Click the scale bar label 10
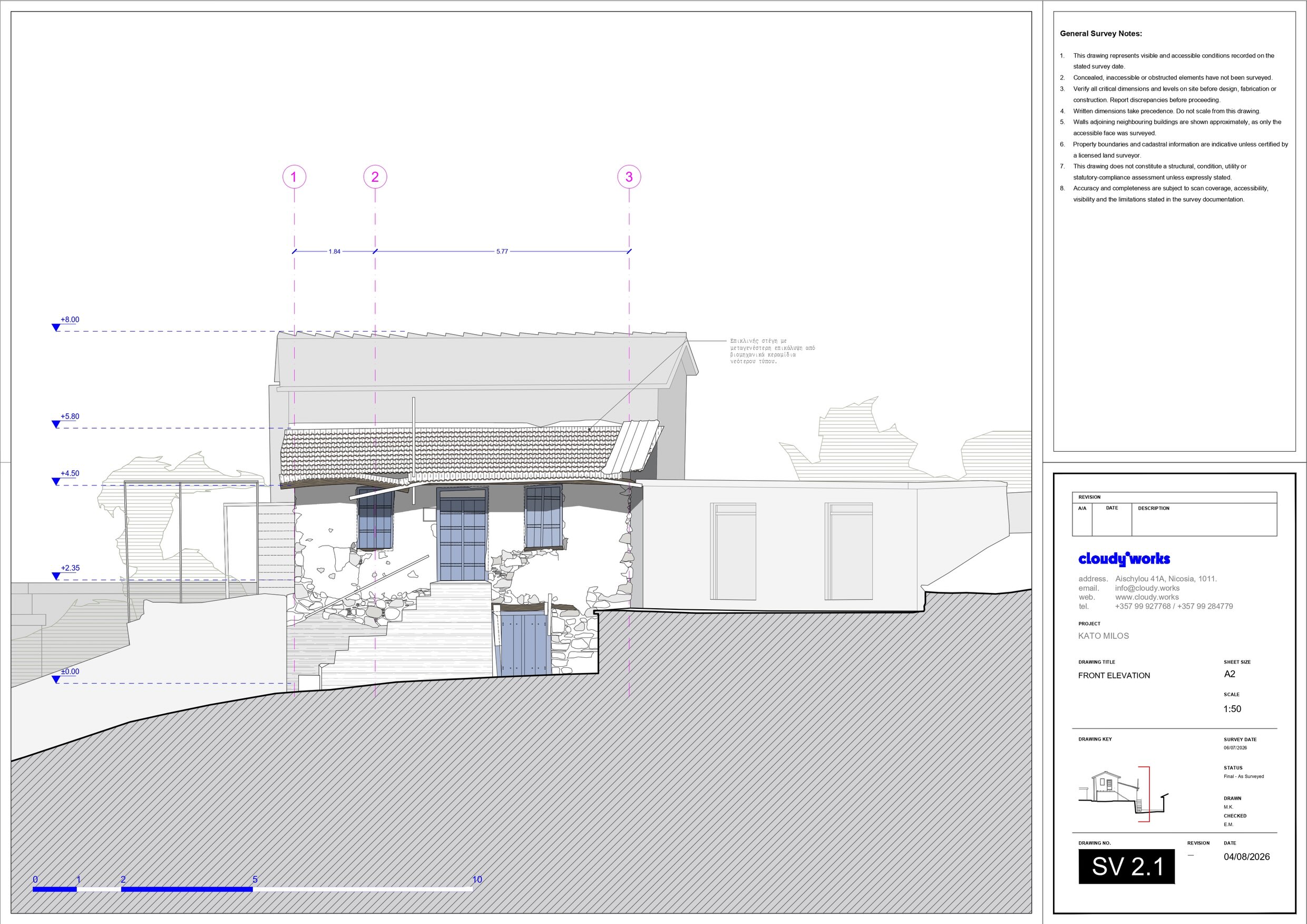The height and width of the screenshot is (924, 1307). pyautogui.click(x=477, y=880)
